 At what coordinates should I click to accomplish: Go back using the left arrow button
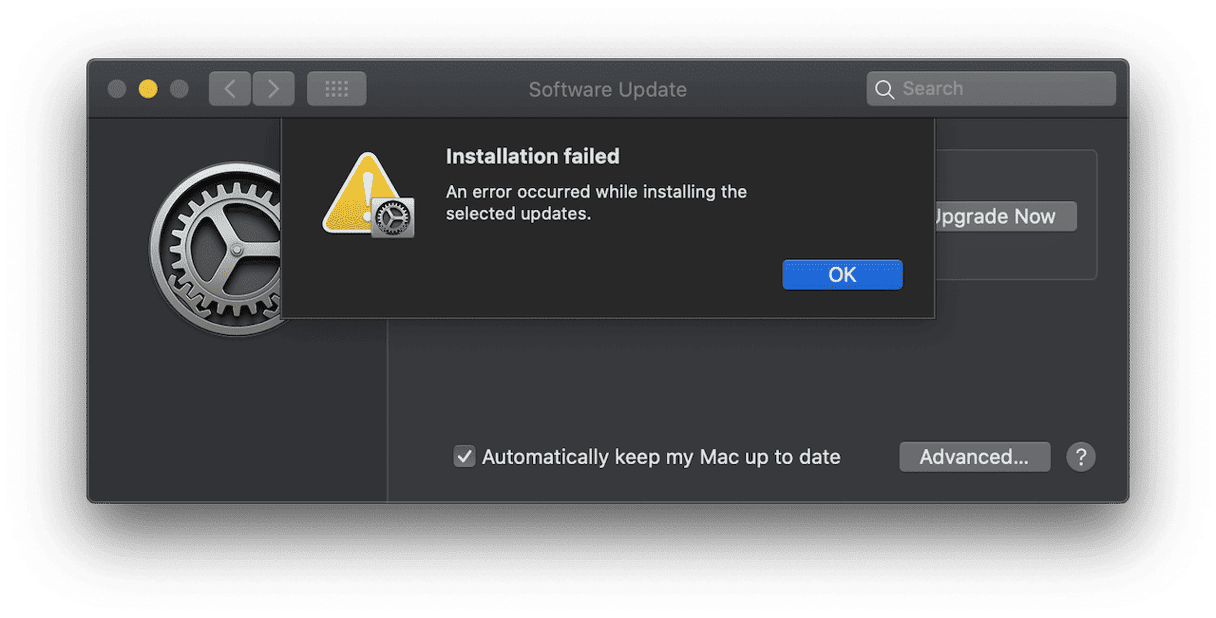point(229,89)
